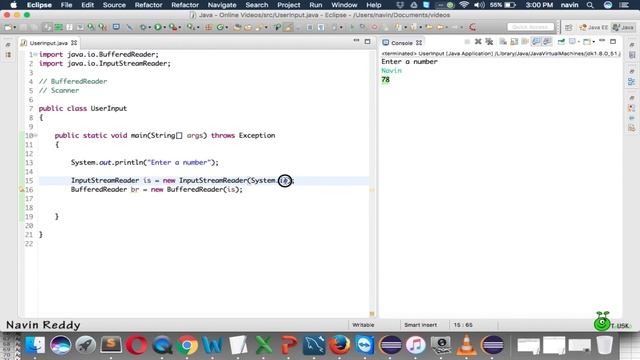The width and height of the screenshot is (640, 360).
Task: Click the 'Navin' console input text
Action: 391,71
